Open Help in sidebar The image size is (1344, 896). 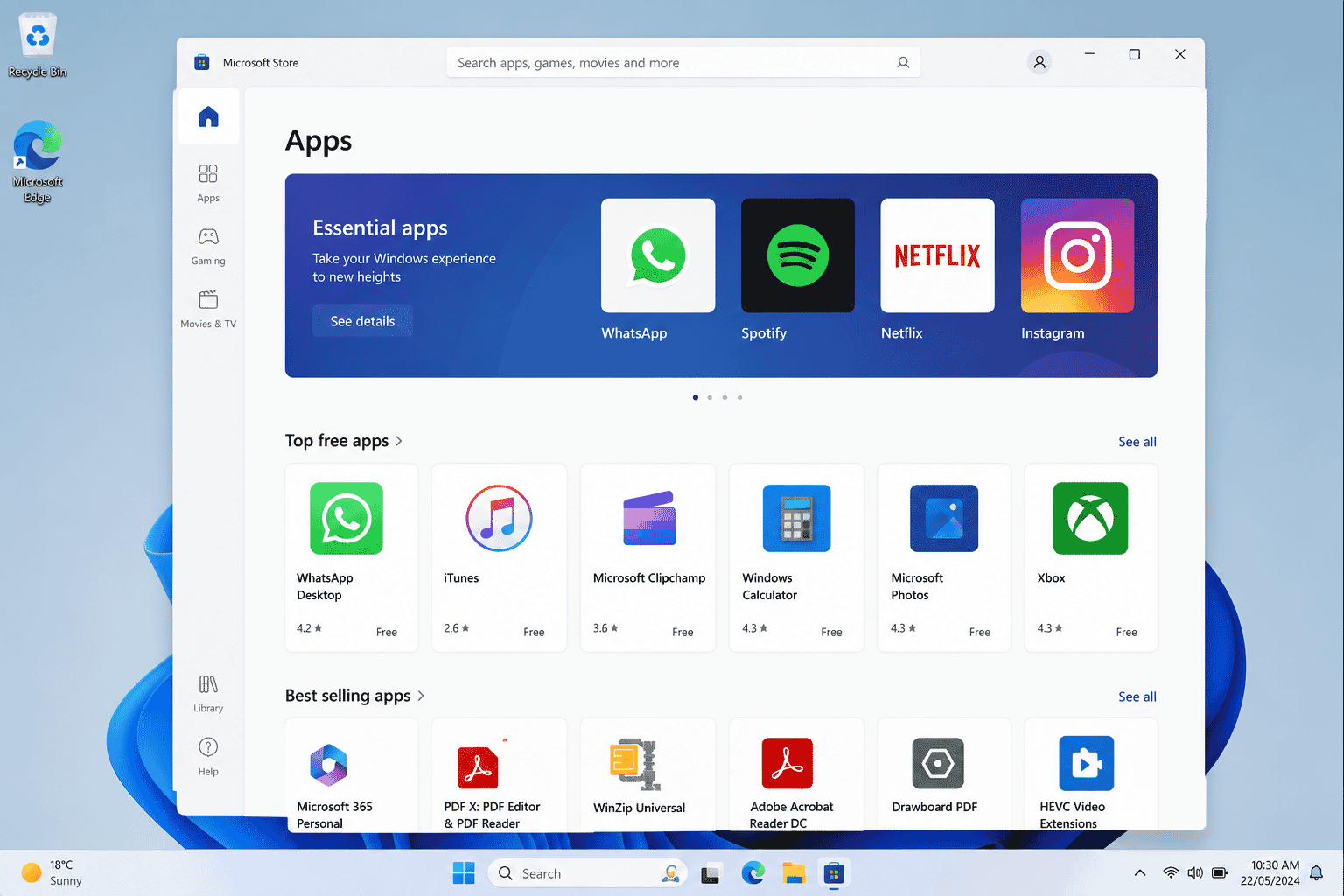click(208, 757)
